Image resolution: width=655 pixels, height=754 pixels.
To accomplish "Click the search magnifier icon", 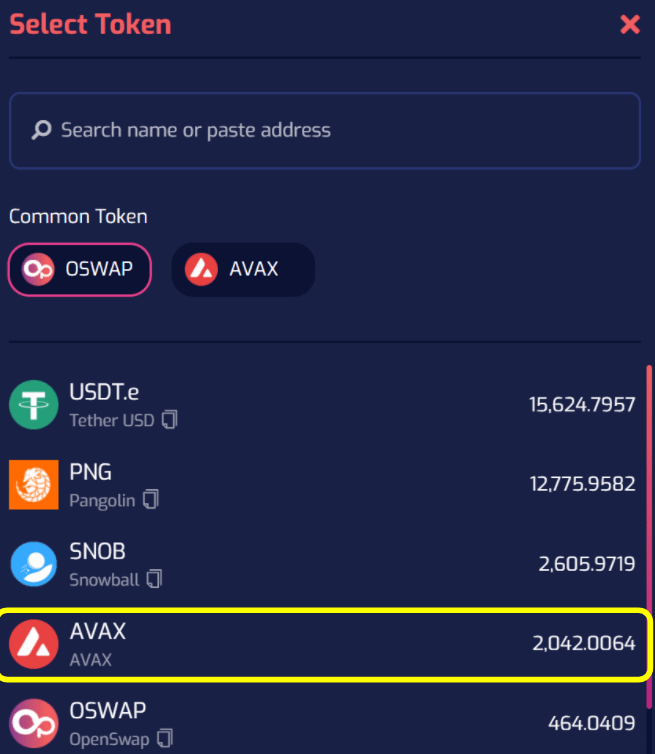I will (x=42, y=130).
